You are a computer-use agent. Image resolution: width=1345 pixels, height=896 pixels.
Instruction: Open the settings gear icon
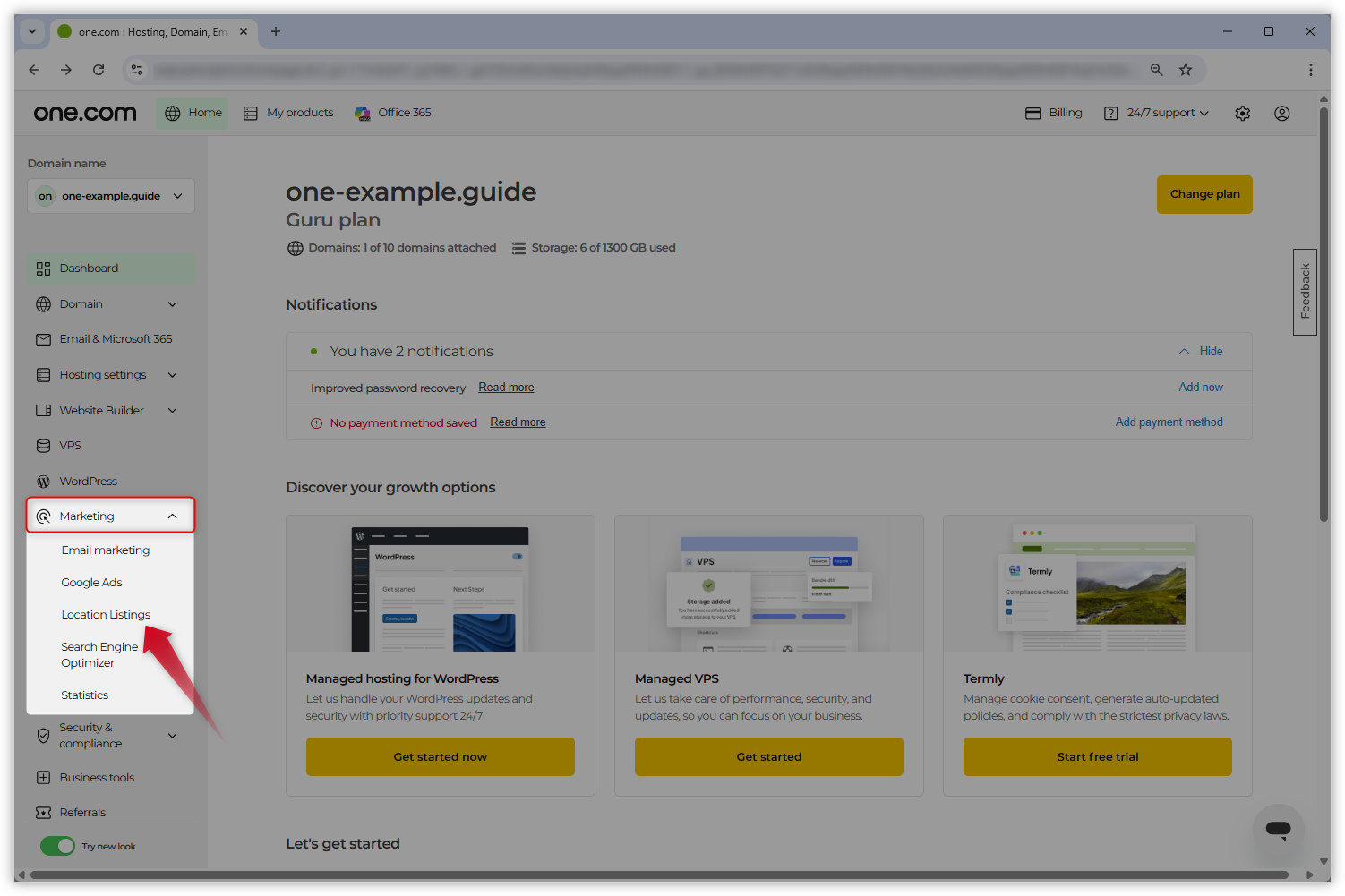(x=1243, y=114)
